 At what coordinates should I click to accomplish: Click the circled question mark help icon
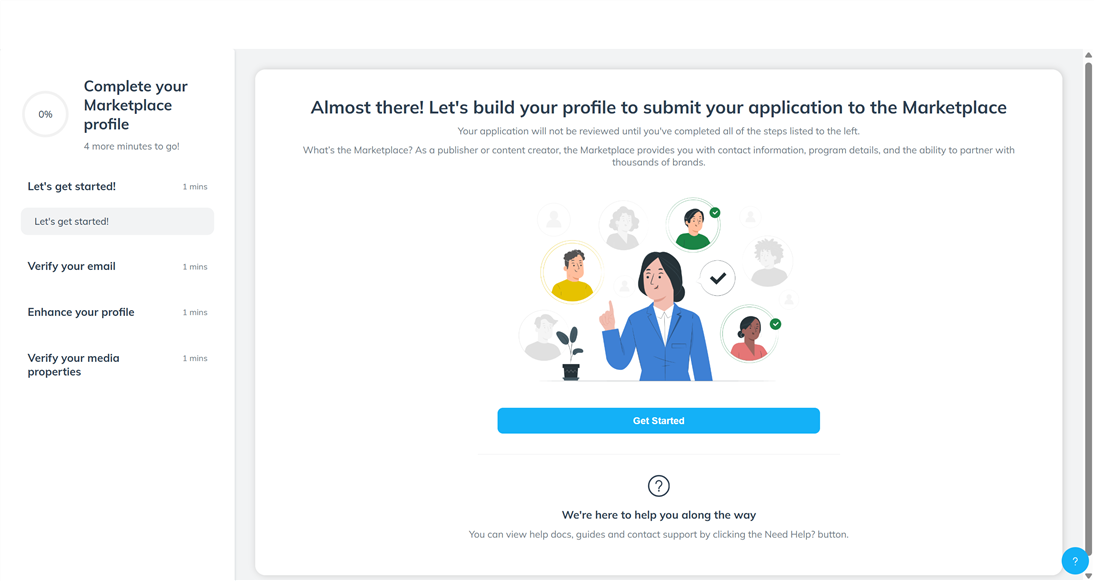click(658, 486)
